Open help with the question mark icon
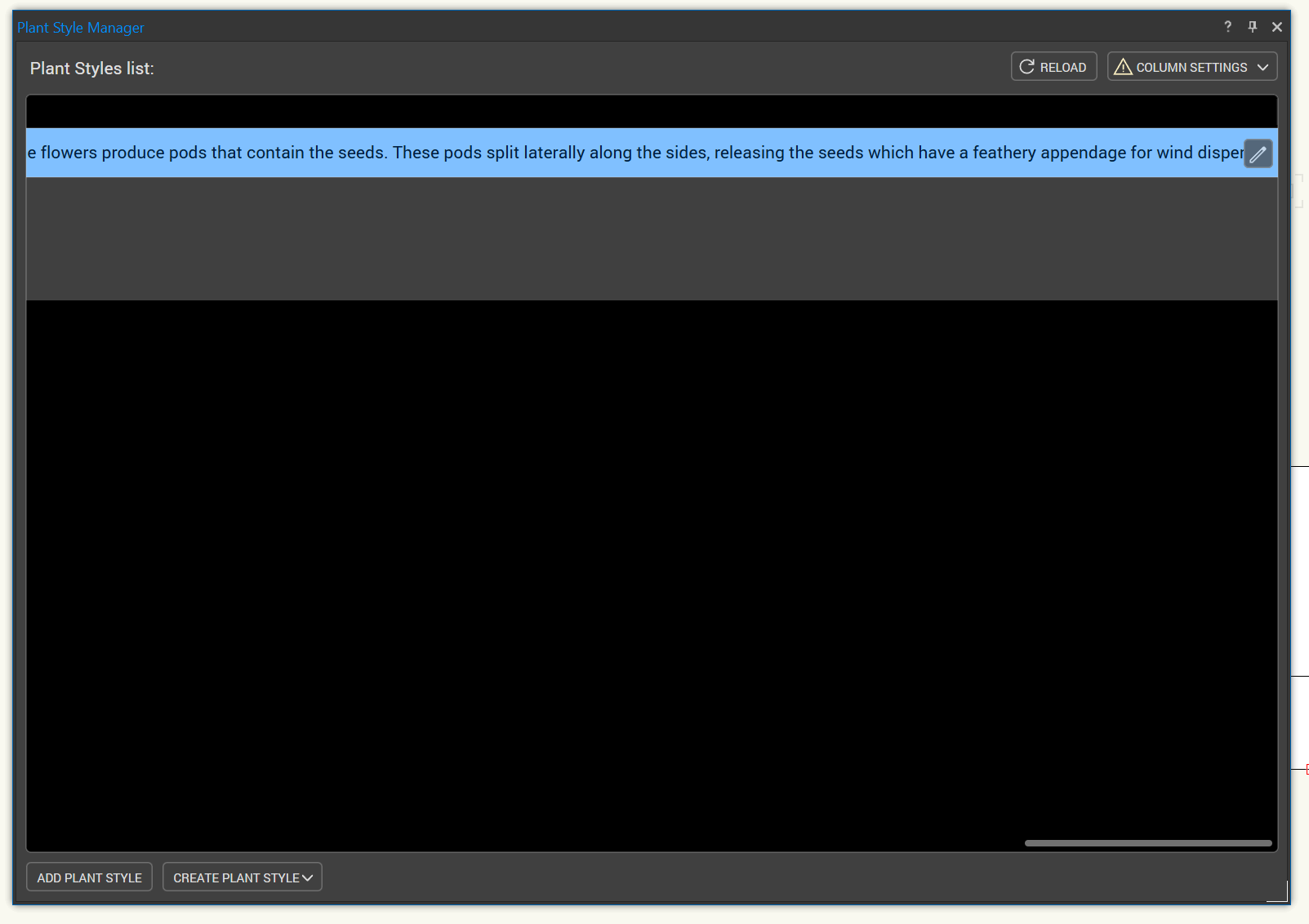 coord(1227,27)
